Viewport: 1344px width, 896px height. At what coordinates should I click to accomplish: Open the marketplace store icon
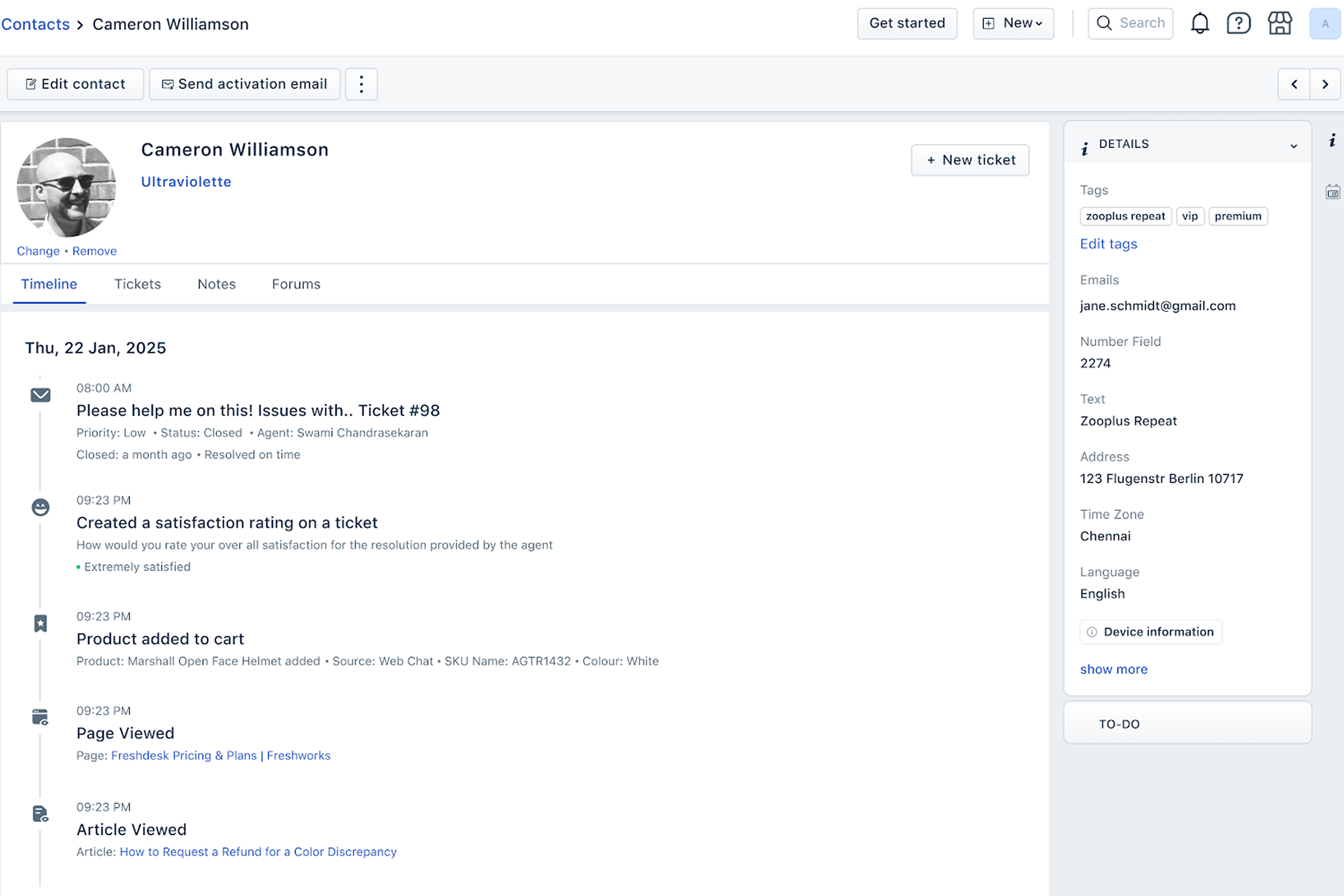pyautogui.click(x=1279, y=23)
